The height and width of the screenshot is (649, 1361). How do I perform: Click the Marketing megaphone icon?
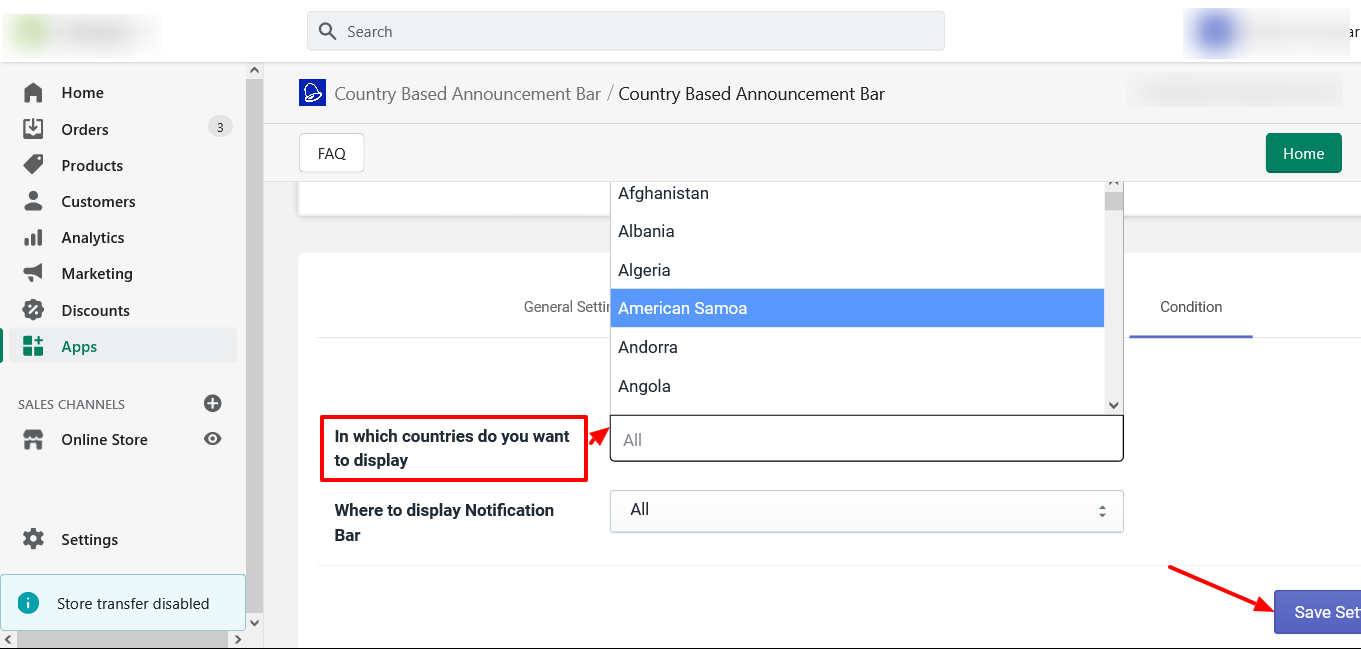point(33,273)
